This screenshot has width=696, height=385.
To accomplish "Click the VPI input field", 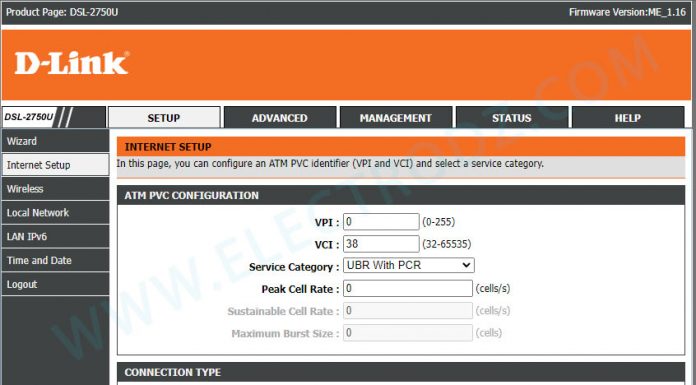I will [x=381, y=222].
